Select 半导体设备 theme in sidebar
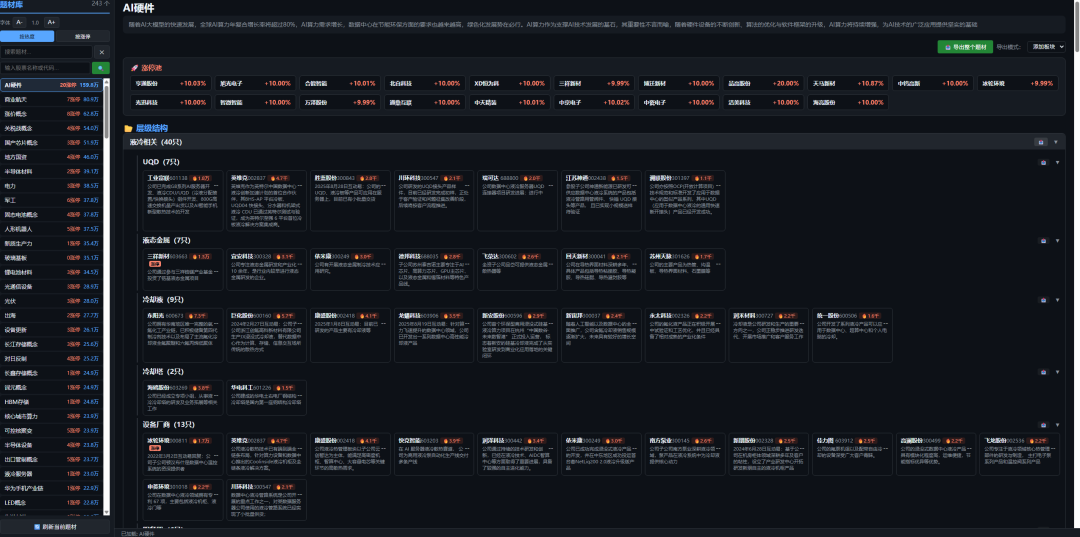 pos(52,445)
